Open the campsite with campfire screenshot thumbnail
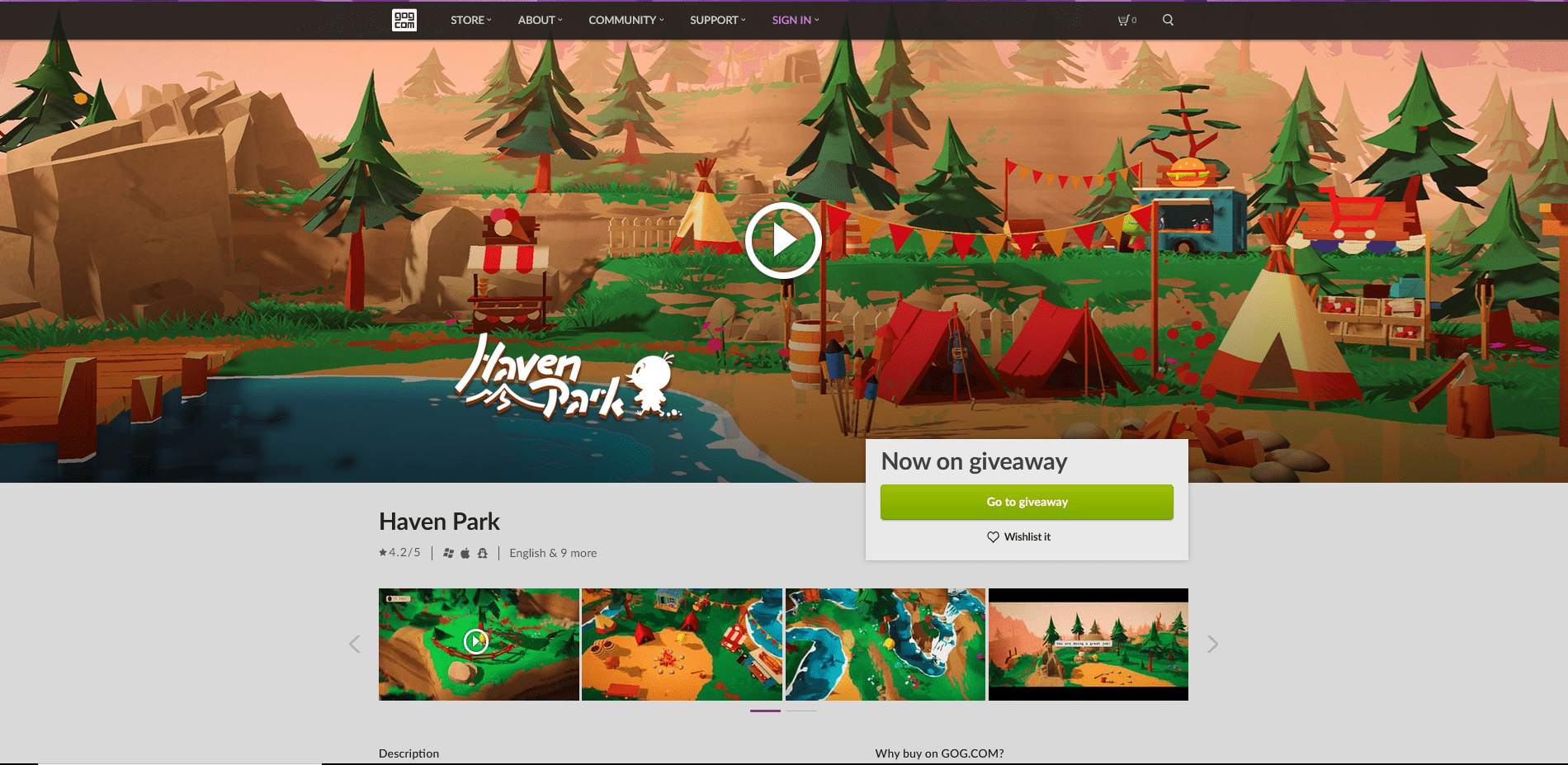This screenshot has height=765, width=1568. [682, 645]
